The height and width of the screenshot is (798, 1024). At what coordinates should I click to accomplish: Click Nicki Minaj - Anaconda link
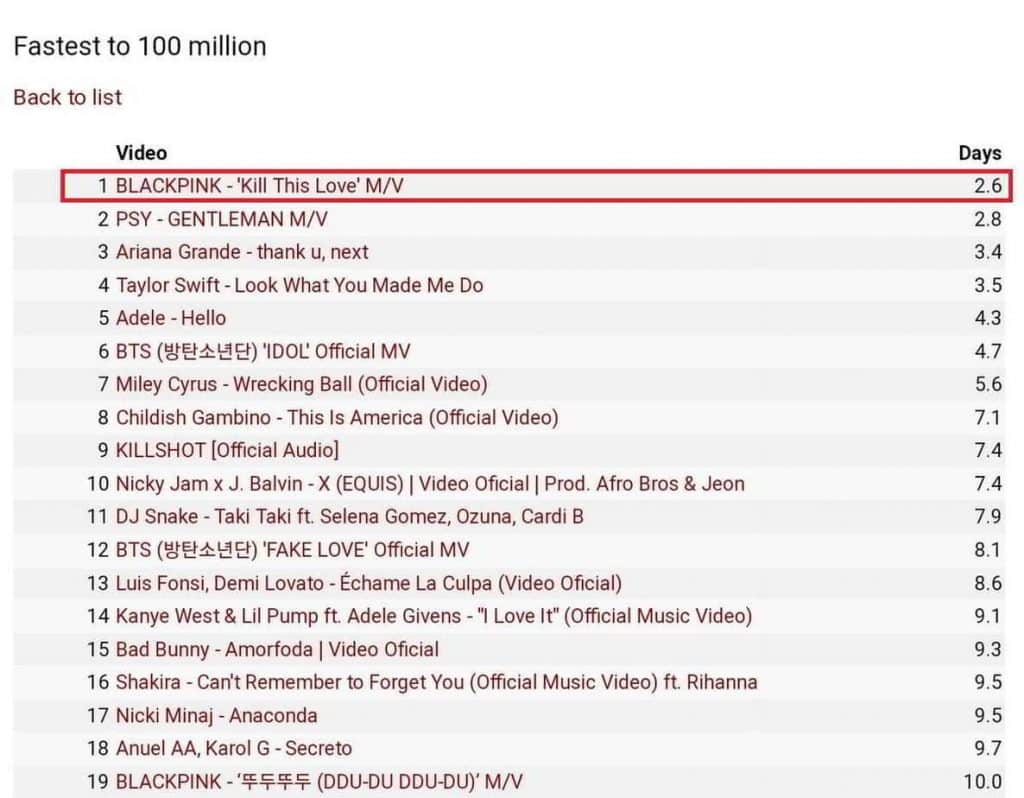click(216, 715)
